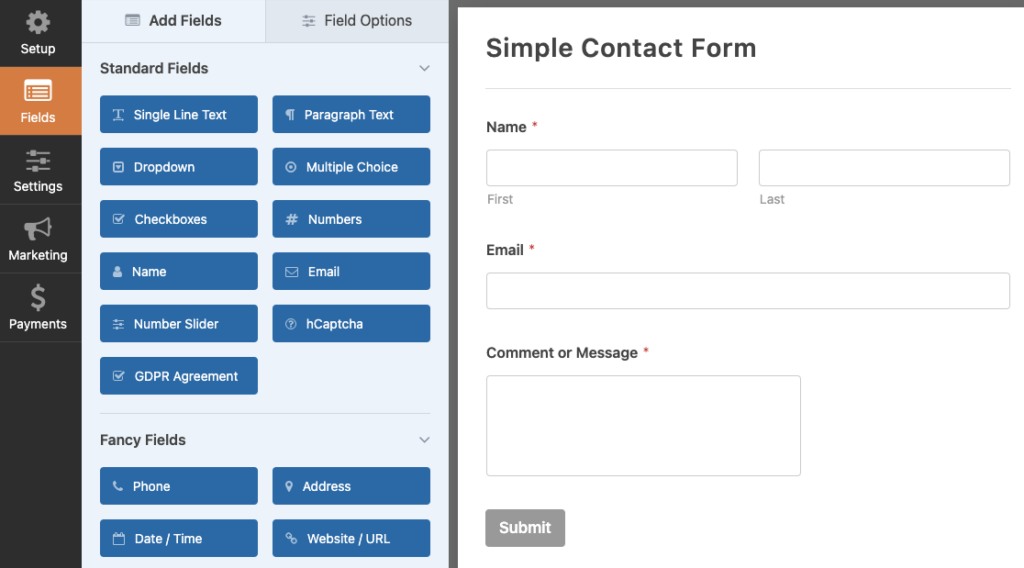Add a Single Line Text field
1024x568 pixels.
point(179,115)
